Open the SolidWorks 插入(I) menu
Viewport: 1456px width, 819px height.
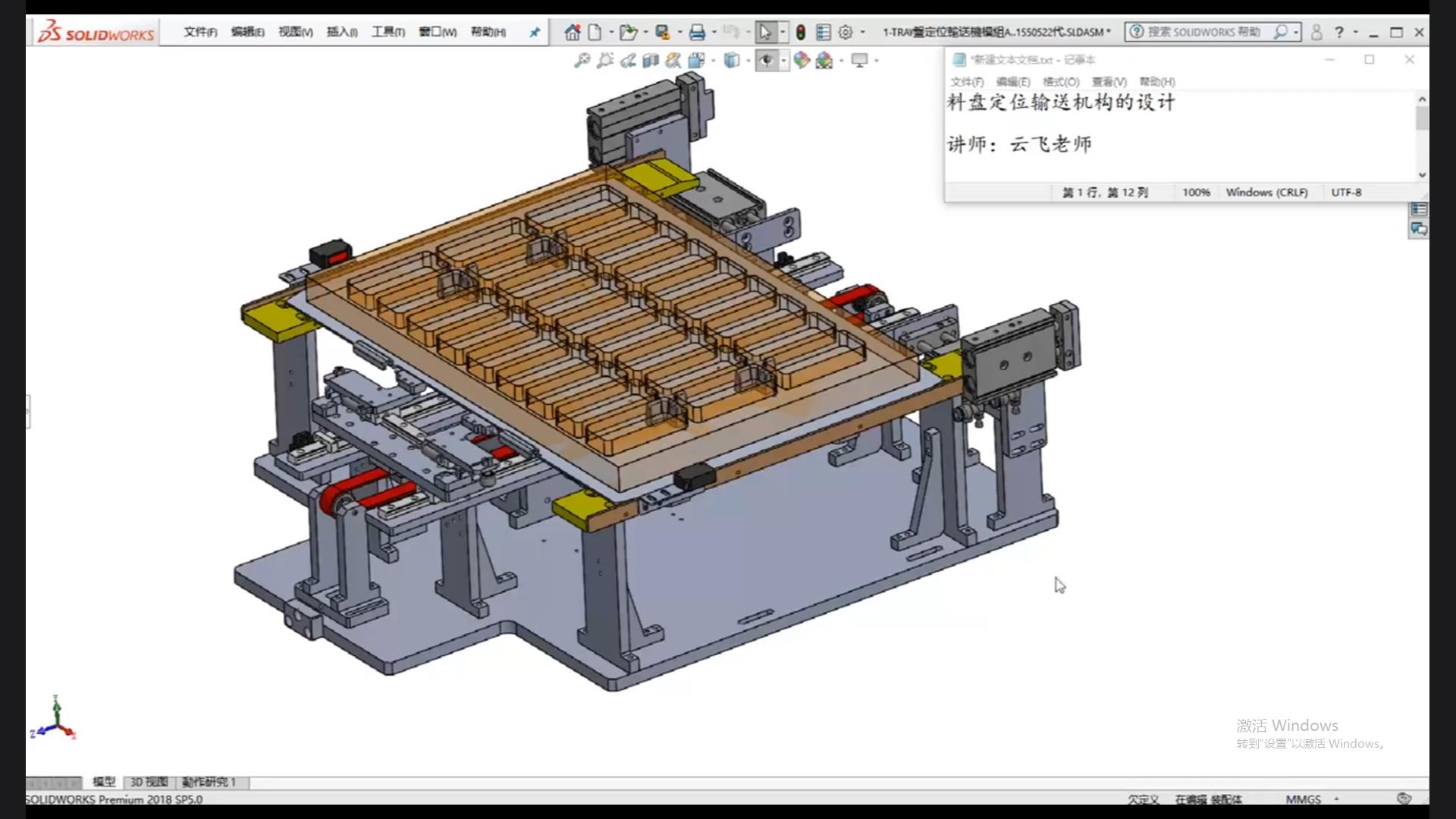click(342, 32)
